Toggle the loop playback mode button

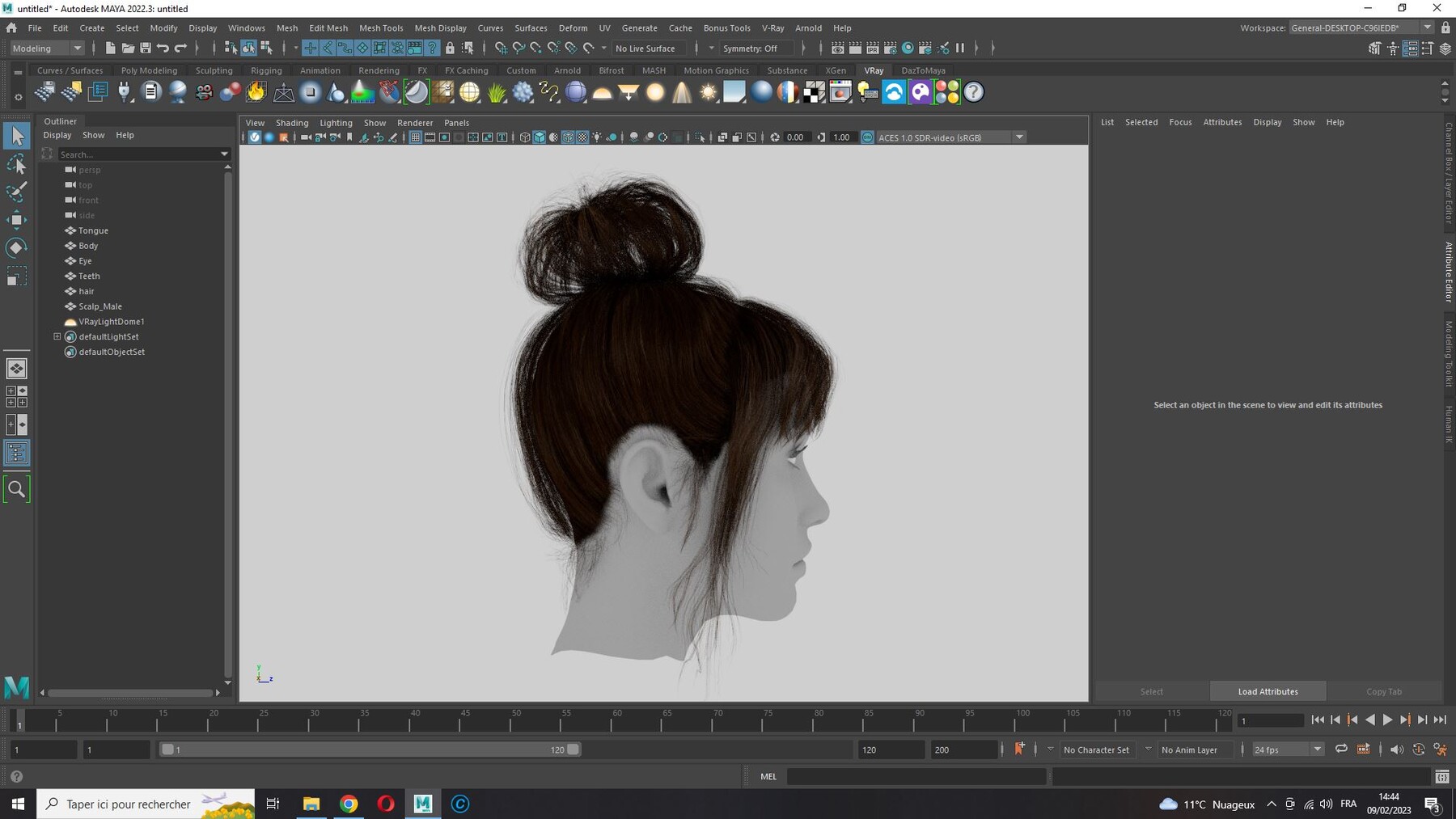pyautogui.click(x=1341, y=749)
